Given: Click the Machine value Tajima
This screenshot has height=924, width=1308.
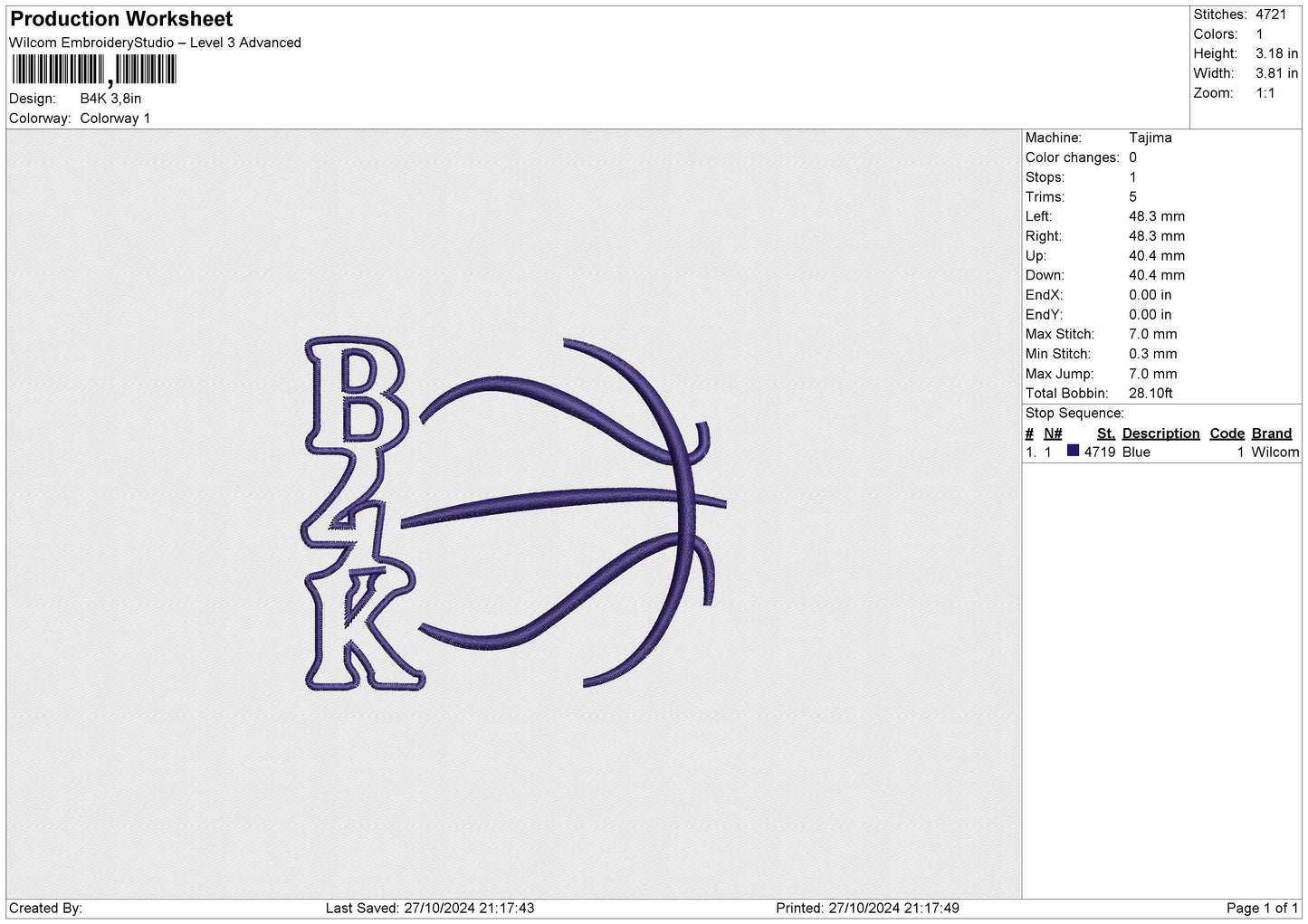Looking at the screenshot, I should [1150, 138].
